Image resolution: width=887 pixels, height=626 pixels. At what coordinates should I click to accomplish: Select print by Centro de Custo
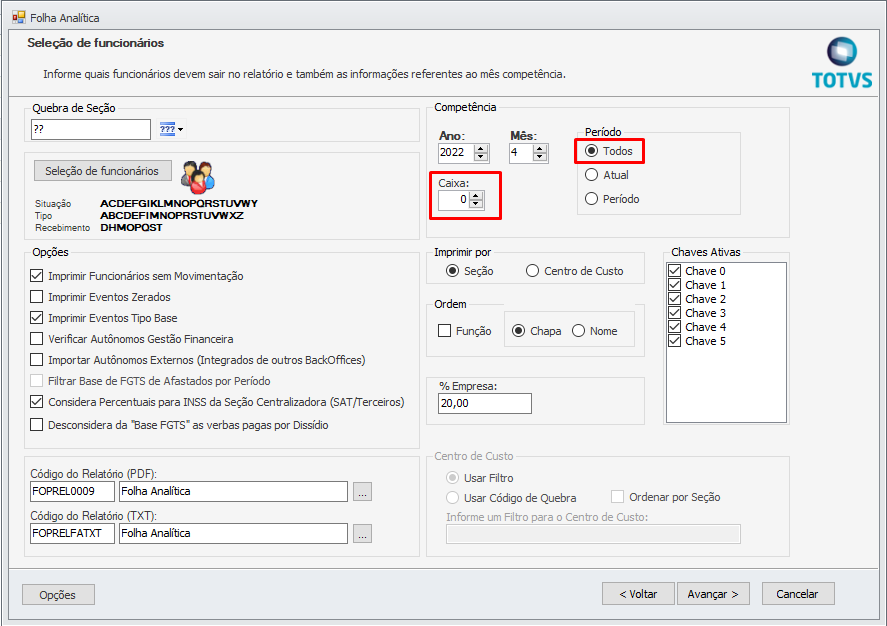532,271
